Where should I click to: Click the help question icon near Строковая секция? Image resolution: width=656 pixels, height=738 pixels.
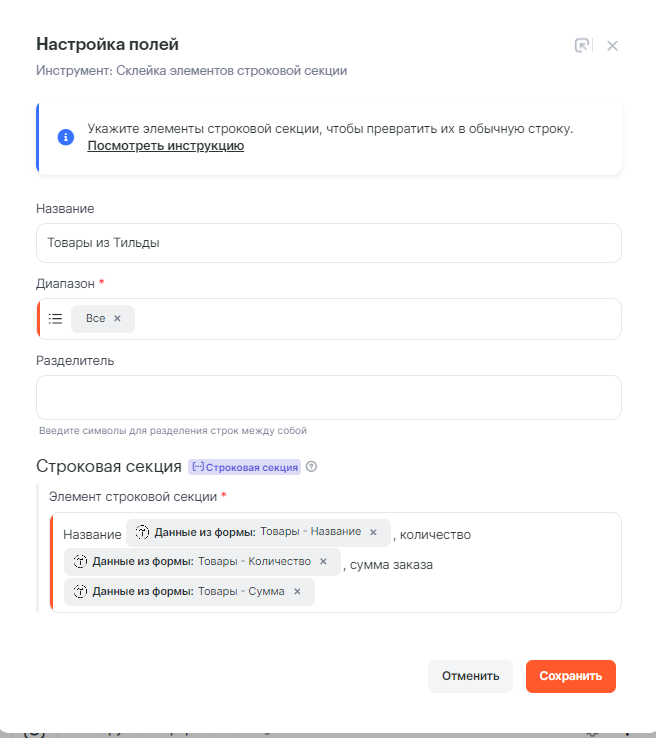(x=312, y=467)
